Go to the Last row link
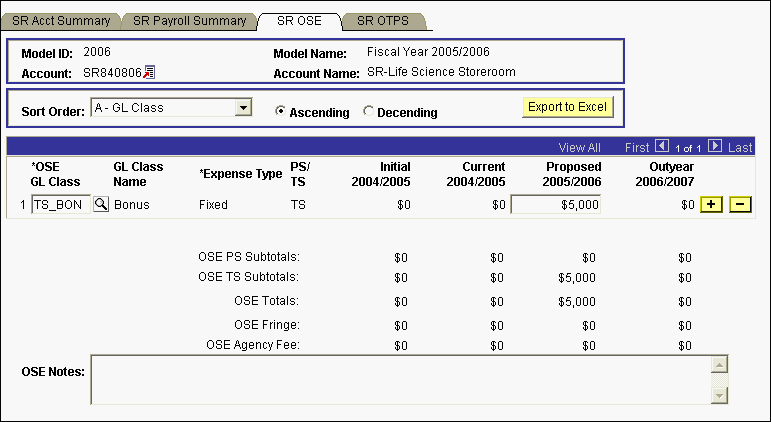This screenshot has height=422, width=771. 740,147
